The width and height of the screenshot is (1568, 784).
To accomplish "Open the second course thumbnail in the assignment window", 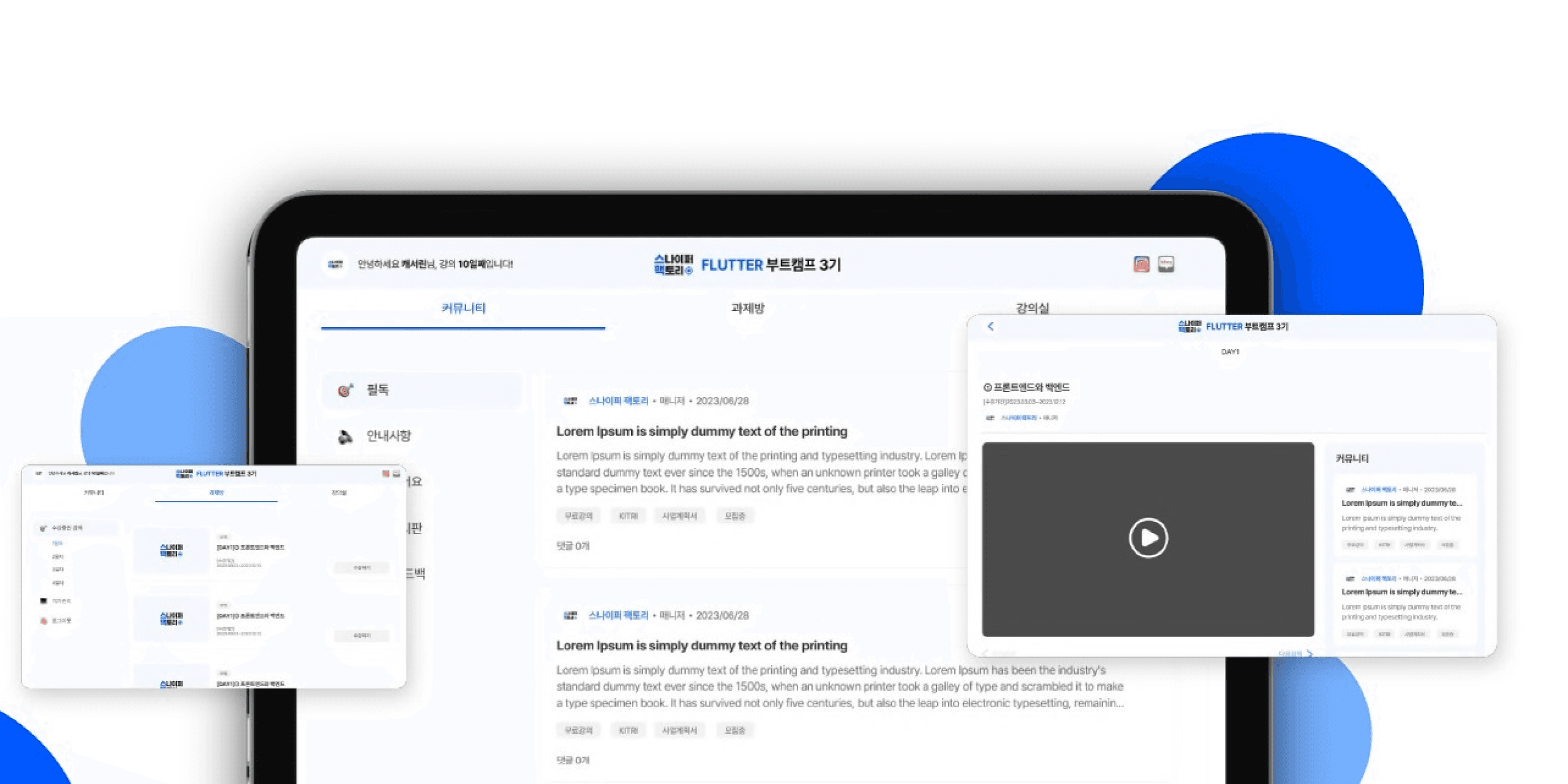I will tap(171, 619).
